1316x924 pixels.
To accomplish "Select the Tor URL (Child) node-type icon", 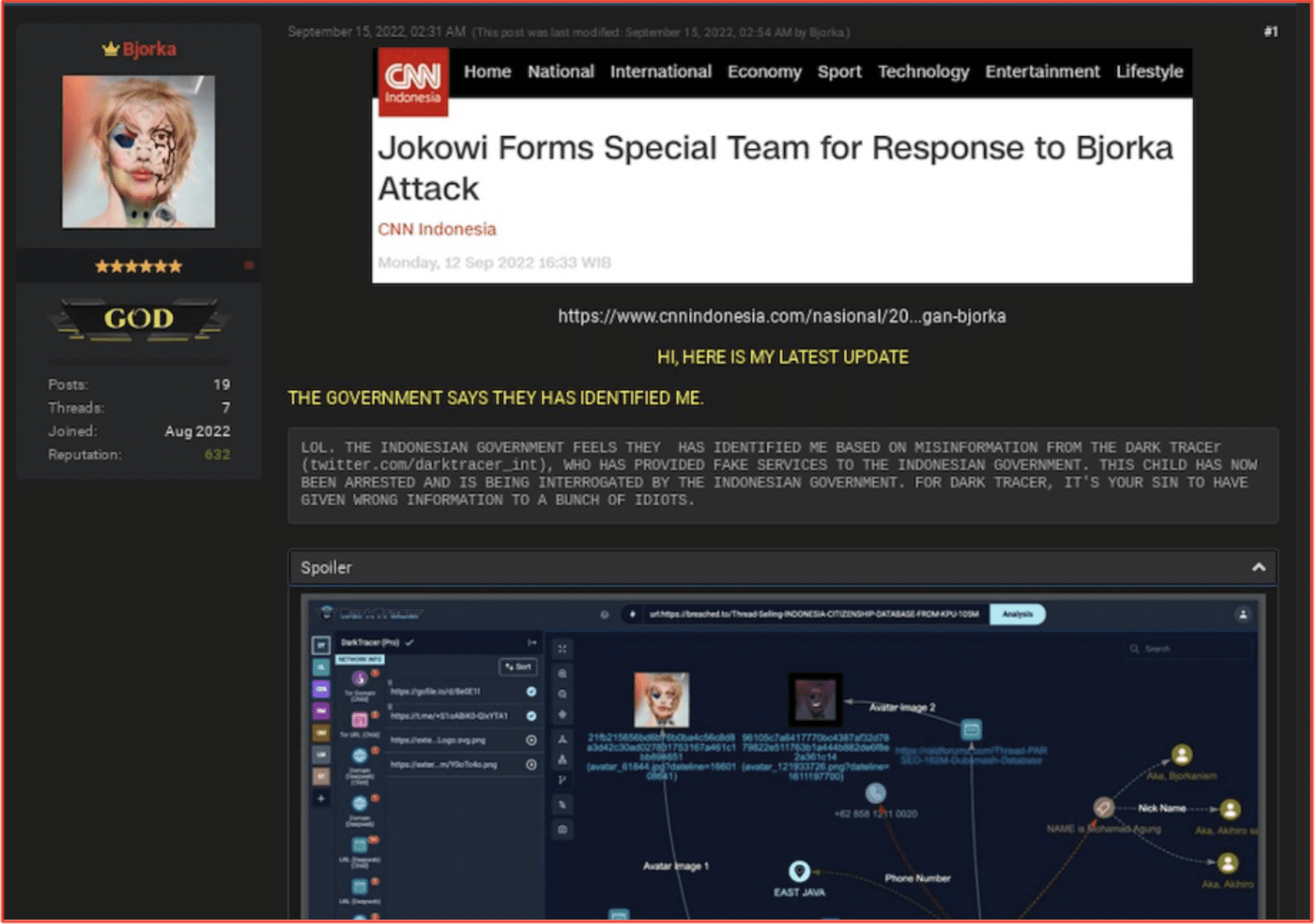I will [x=360, y=719].
